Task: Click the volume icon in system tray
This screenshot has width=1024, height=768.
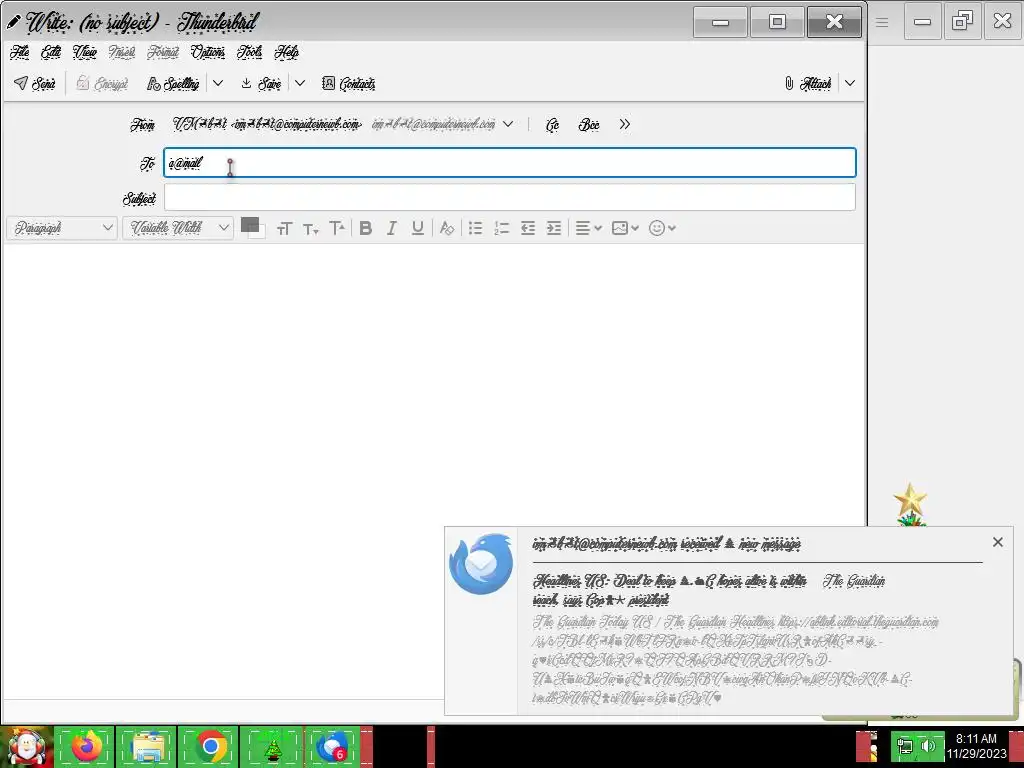Action: pyautogui.click(x=927, y=746)
